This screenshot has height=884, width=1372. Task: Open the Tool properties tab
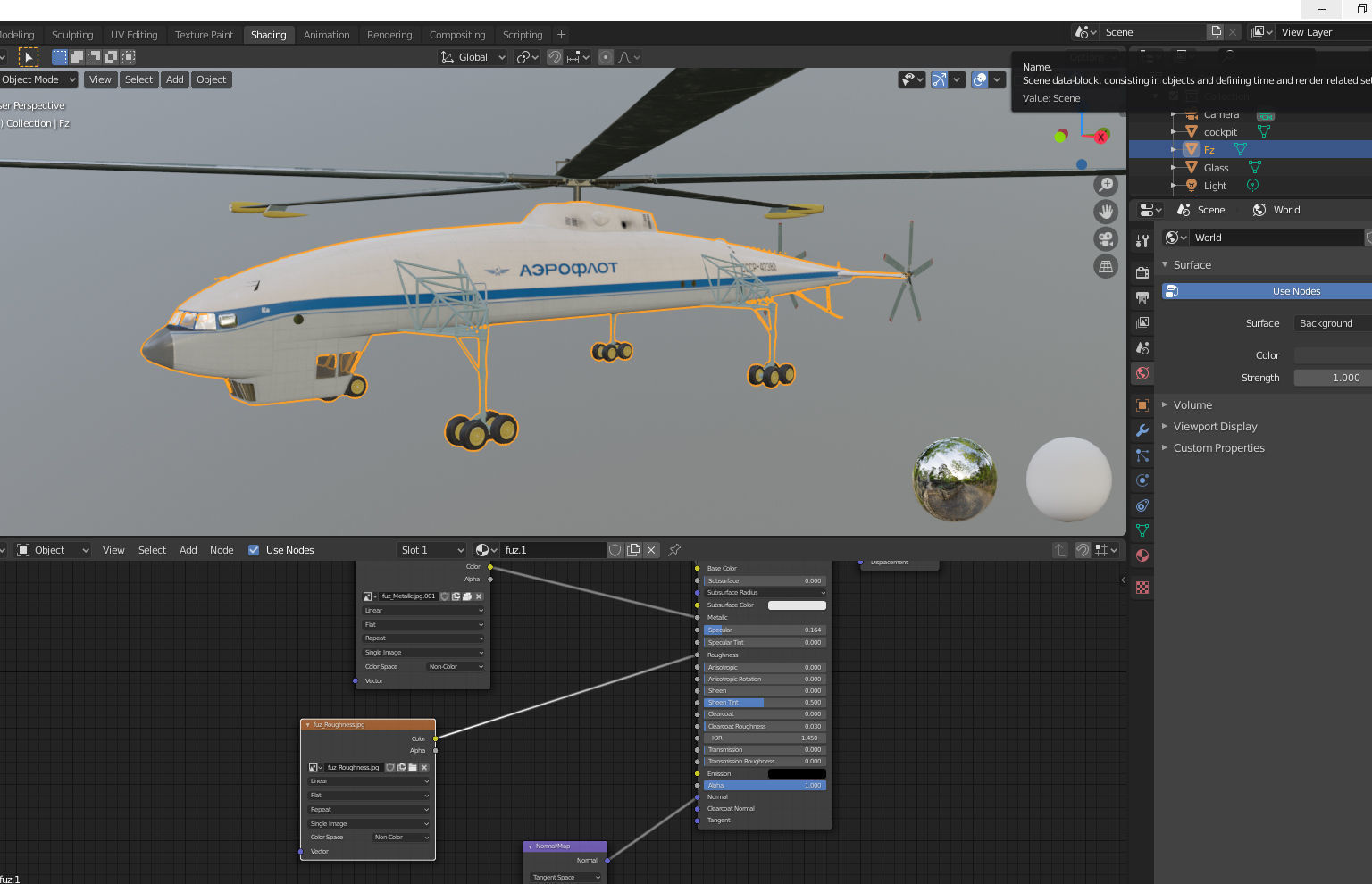(1142, 241)
